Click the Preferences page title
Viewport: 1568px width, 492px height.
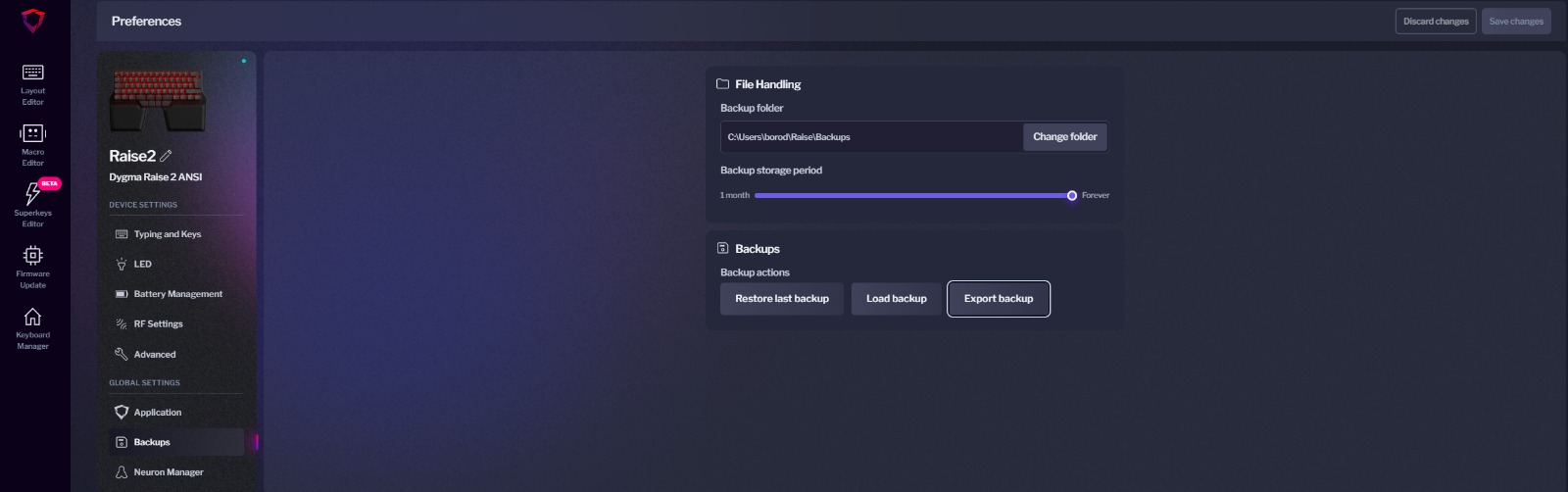coord(146,22)
